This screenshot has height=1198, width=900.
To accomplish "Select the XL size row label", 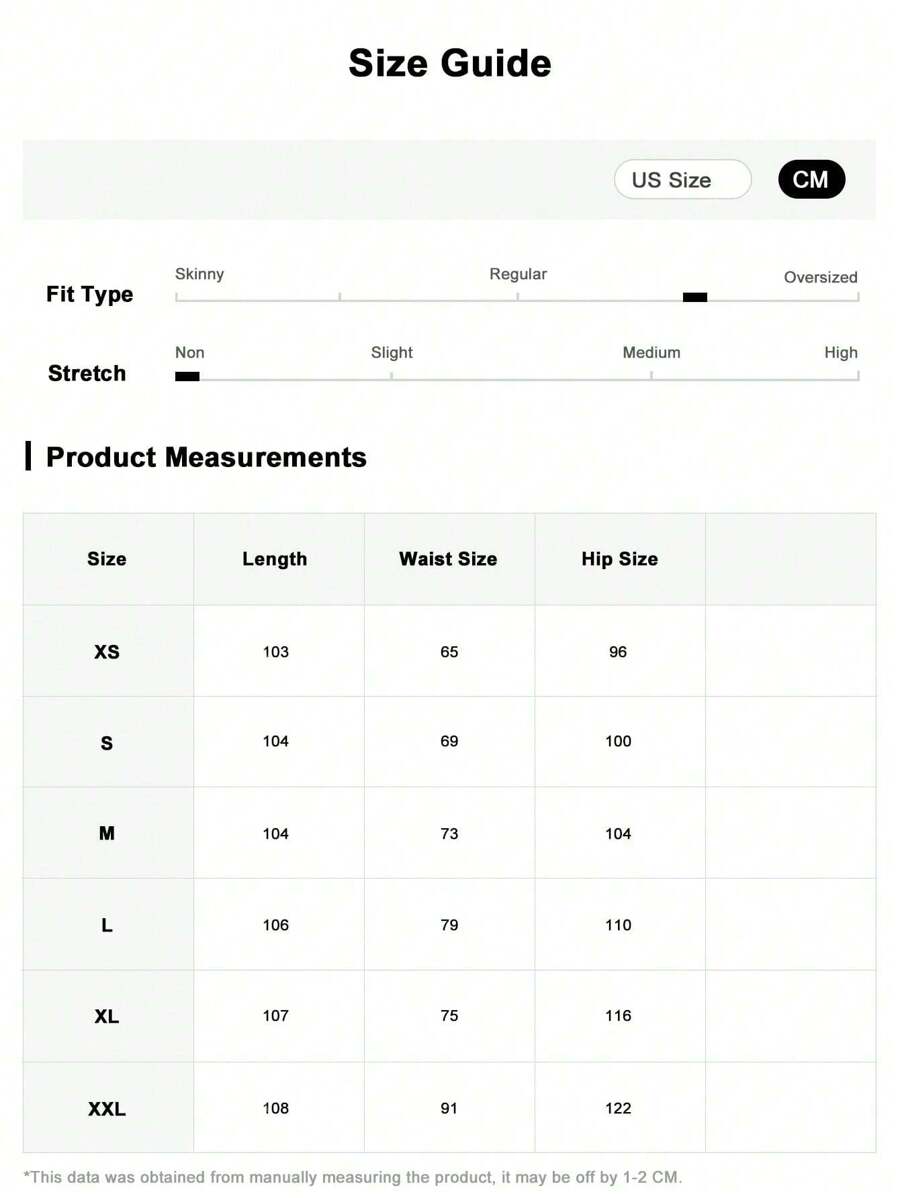I will 107,1016.
